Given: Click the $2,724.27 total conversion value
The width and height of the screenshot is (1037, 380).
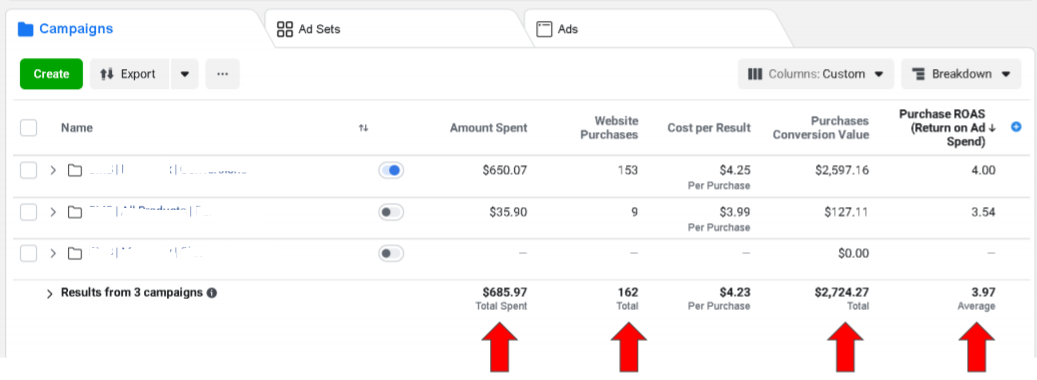Looking at the screenshot, I should click(842, 292).
